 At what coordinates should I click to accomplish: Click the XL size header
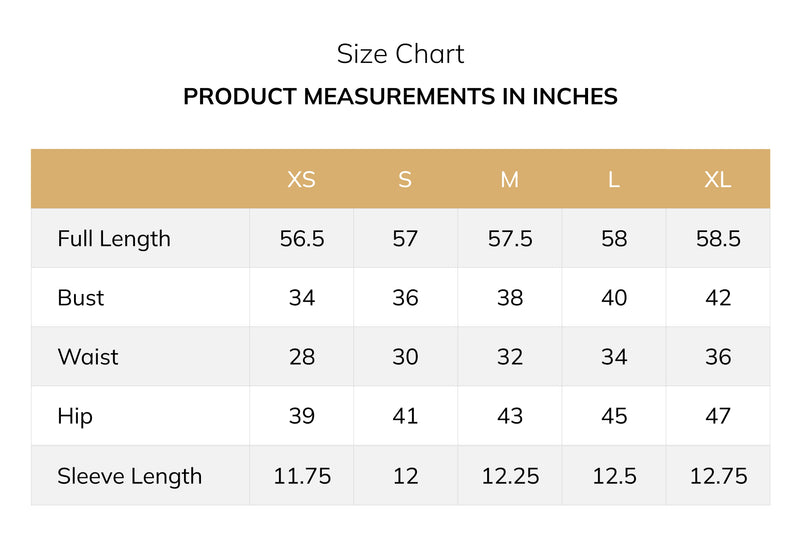coord(718,180)
